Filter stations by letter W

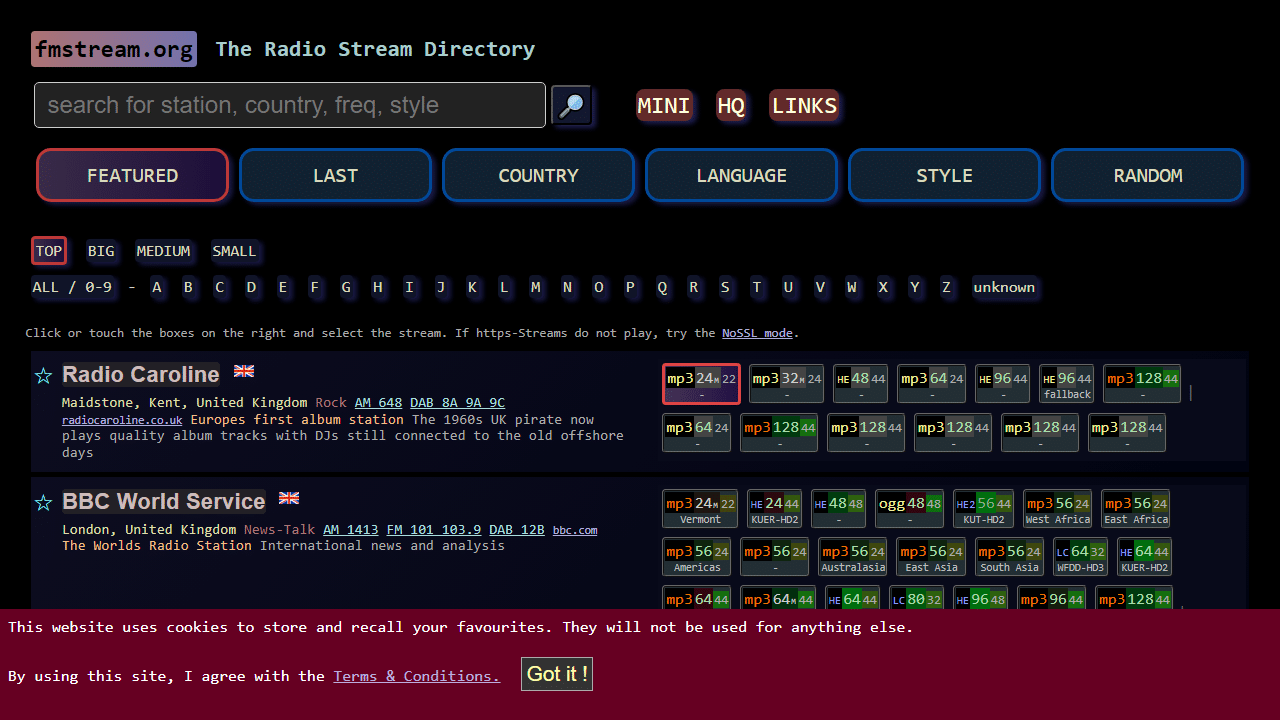(852, 287)
